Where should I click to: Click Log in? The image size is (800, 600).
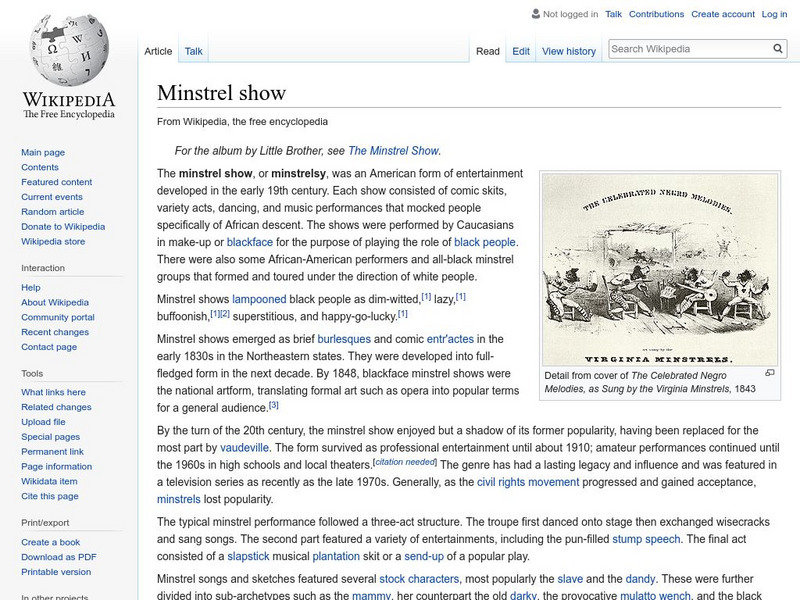pyautogui.click(x=774, y=14)
